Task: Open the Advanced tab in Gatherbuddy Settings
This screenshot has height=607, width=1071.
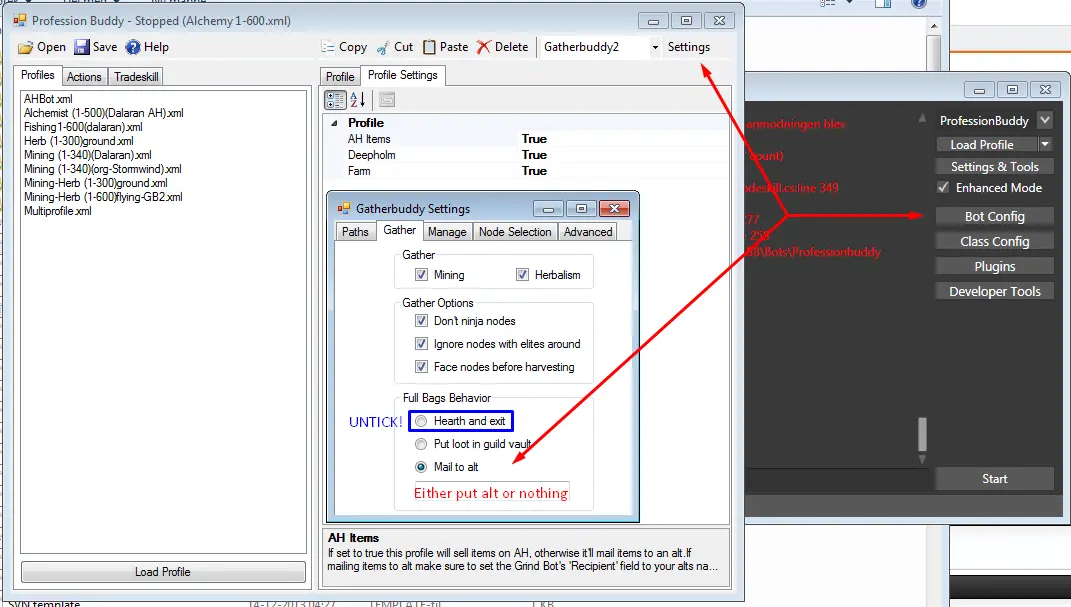Action: tap(588, 231)
